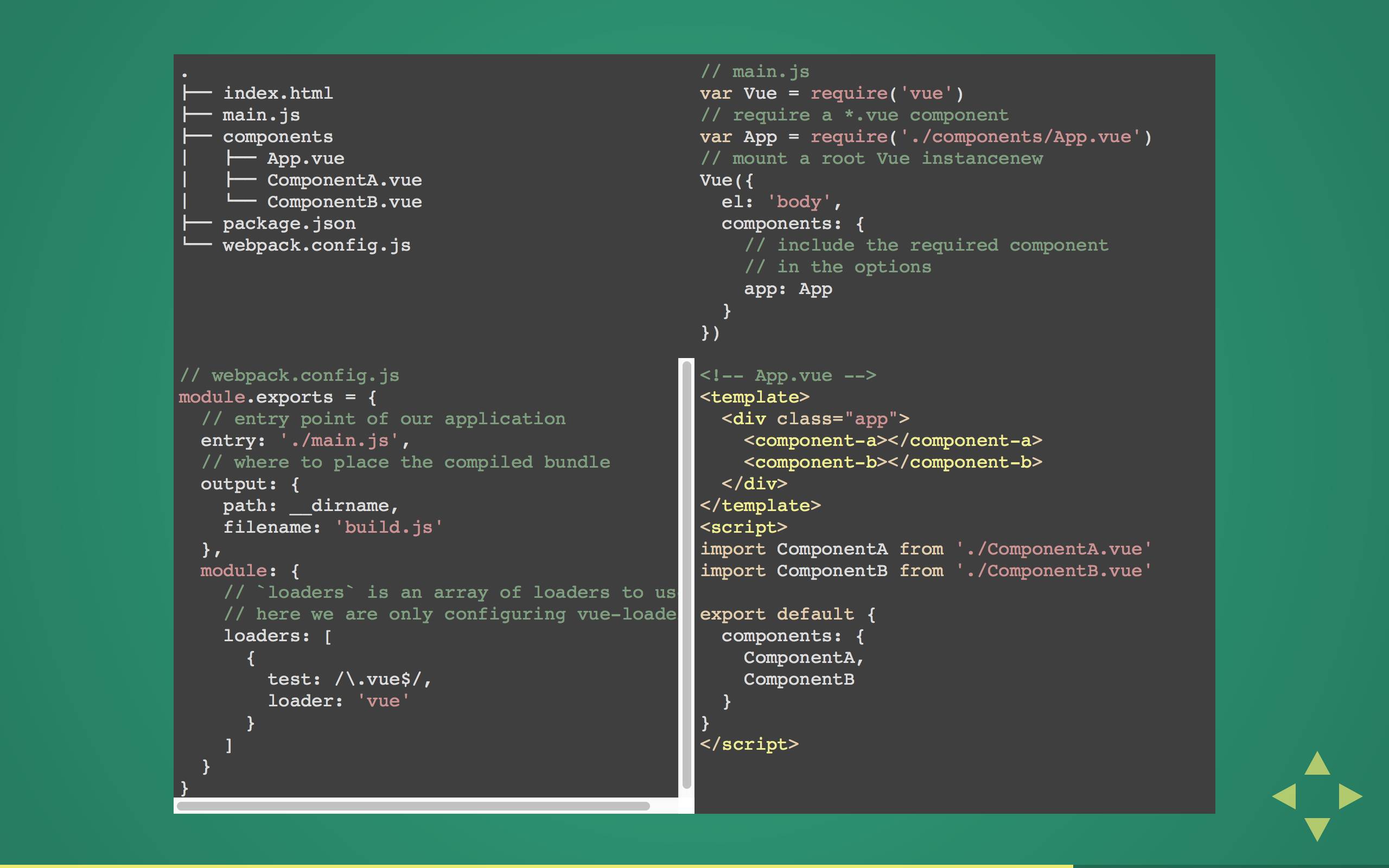Go to previous slide with left arrow
Screen dimensions: 1389x868
1284,796
